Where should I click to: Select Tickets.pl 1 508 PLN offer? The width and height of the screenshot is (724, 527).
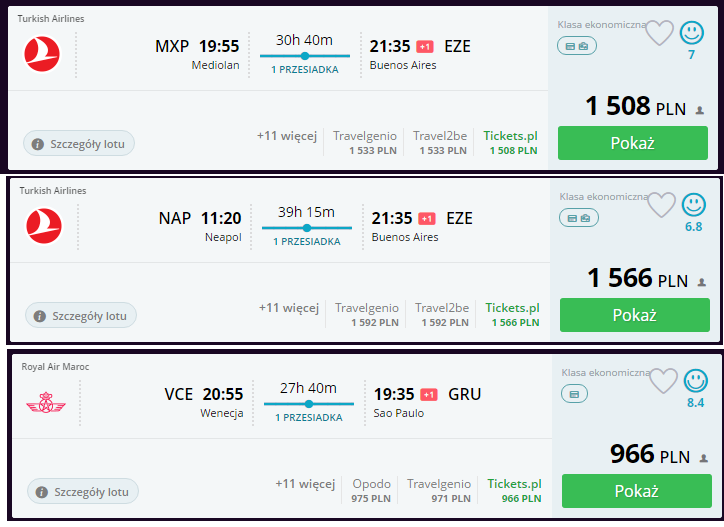point(511,143)
